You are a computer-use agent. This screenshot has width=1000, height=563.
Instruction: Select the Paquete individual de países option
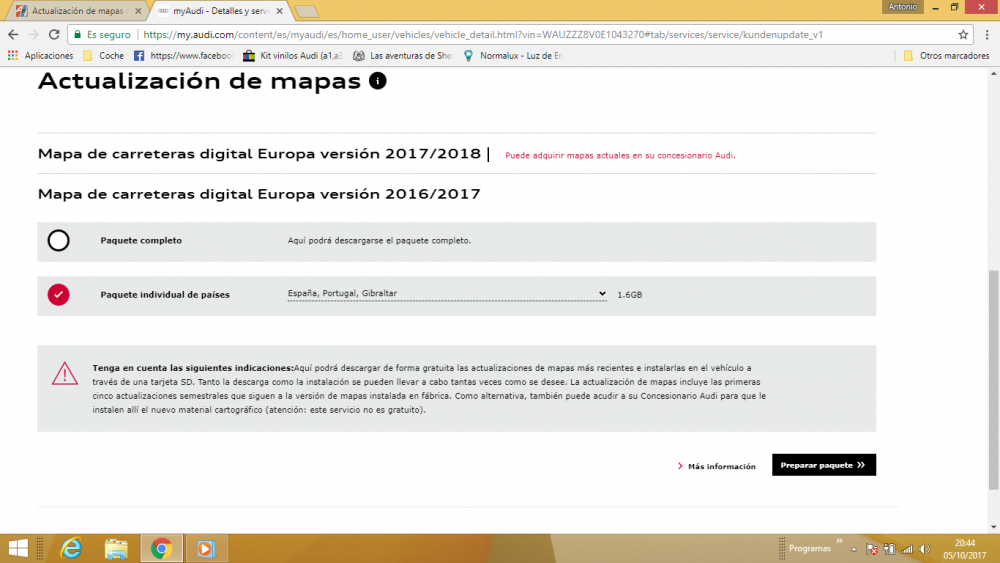point(59,295)
